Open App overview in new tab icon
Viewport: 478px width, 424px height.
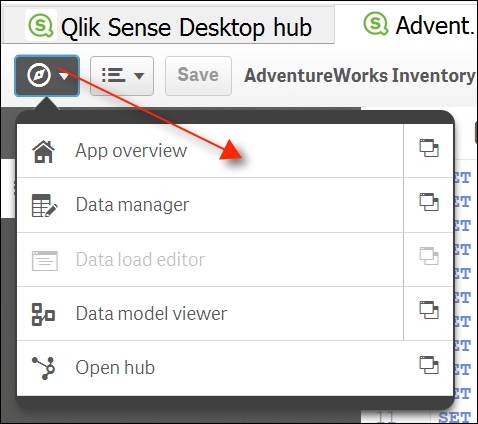(429, 148)
